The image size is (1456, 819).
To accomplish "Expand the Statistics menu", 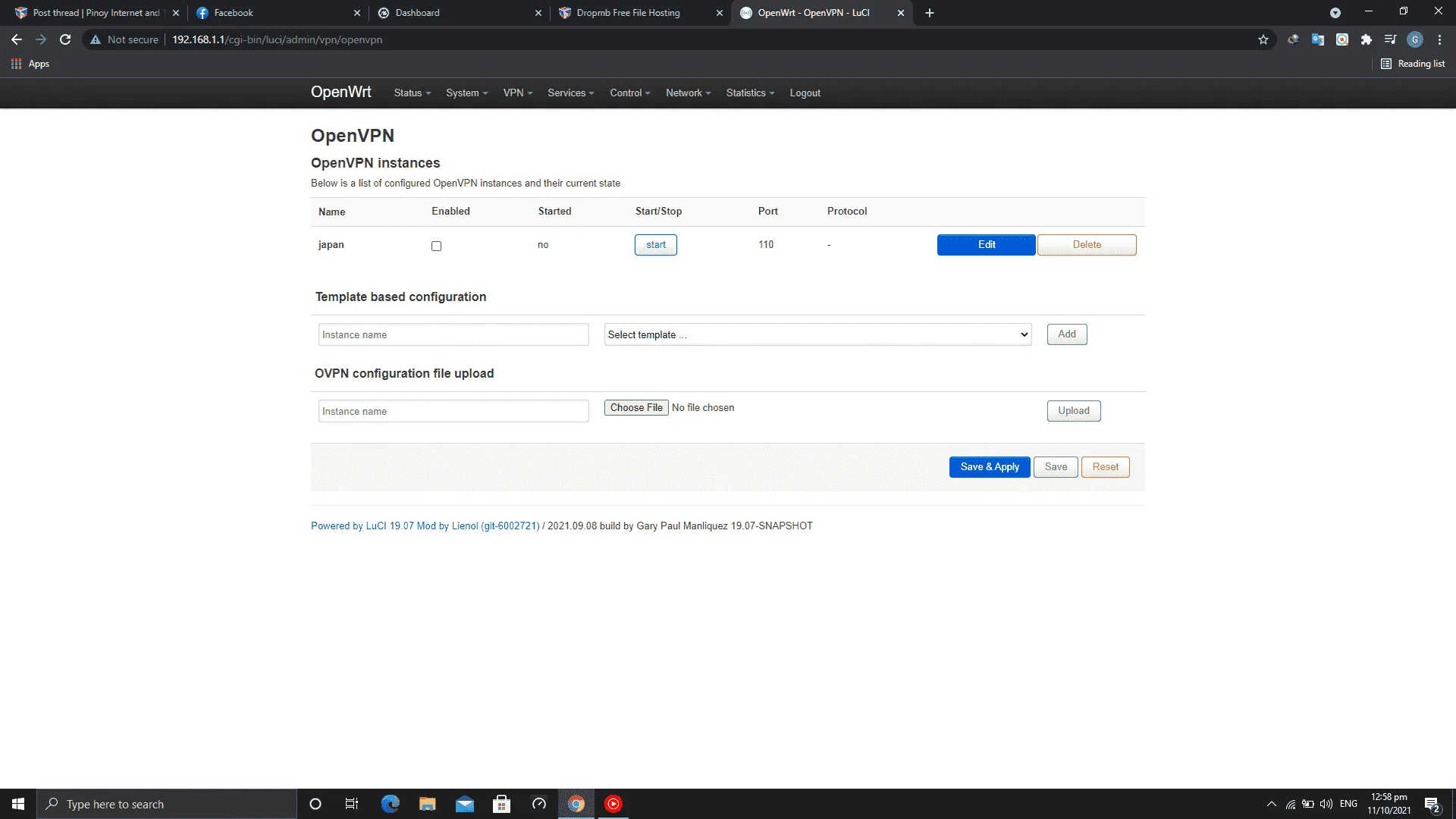I will click(751, 93).
